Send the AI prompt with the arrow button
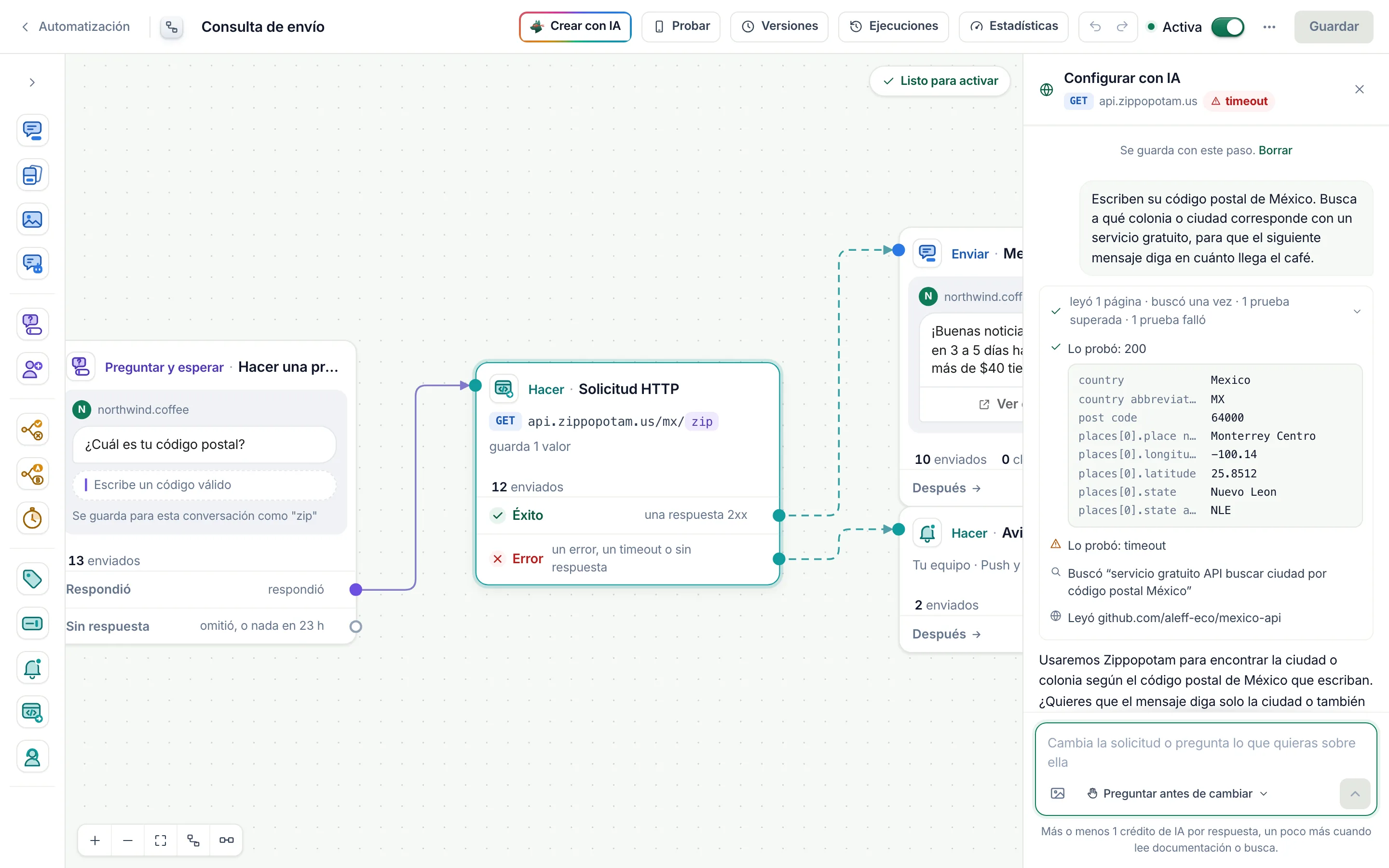 point(1355,793)
